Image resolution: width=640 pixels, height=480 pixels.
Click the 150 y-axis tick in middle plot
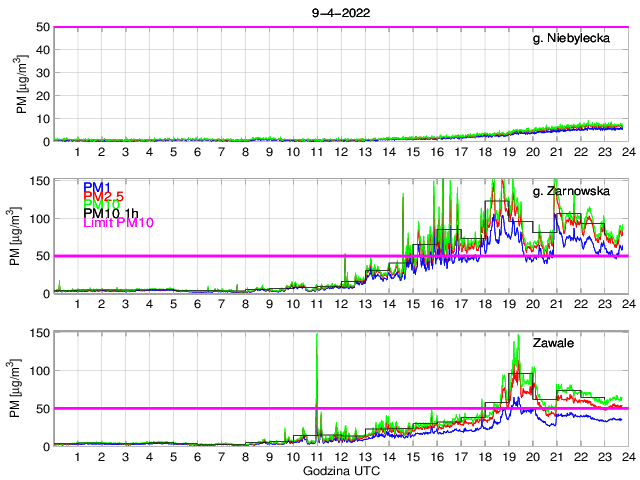pos(40,180)
